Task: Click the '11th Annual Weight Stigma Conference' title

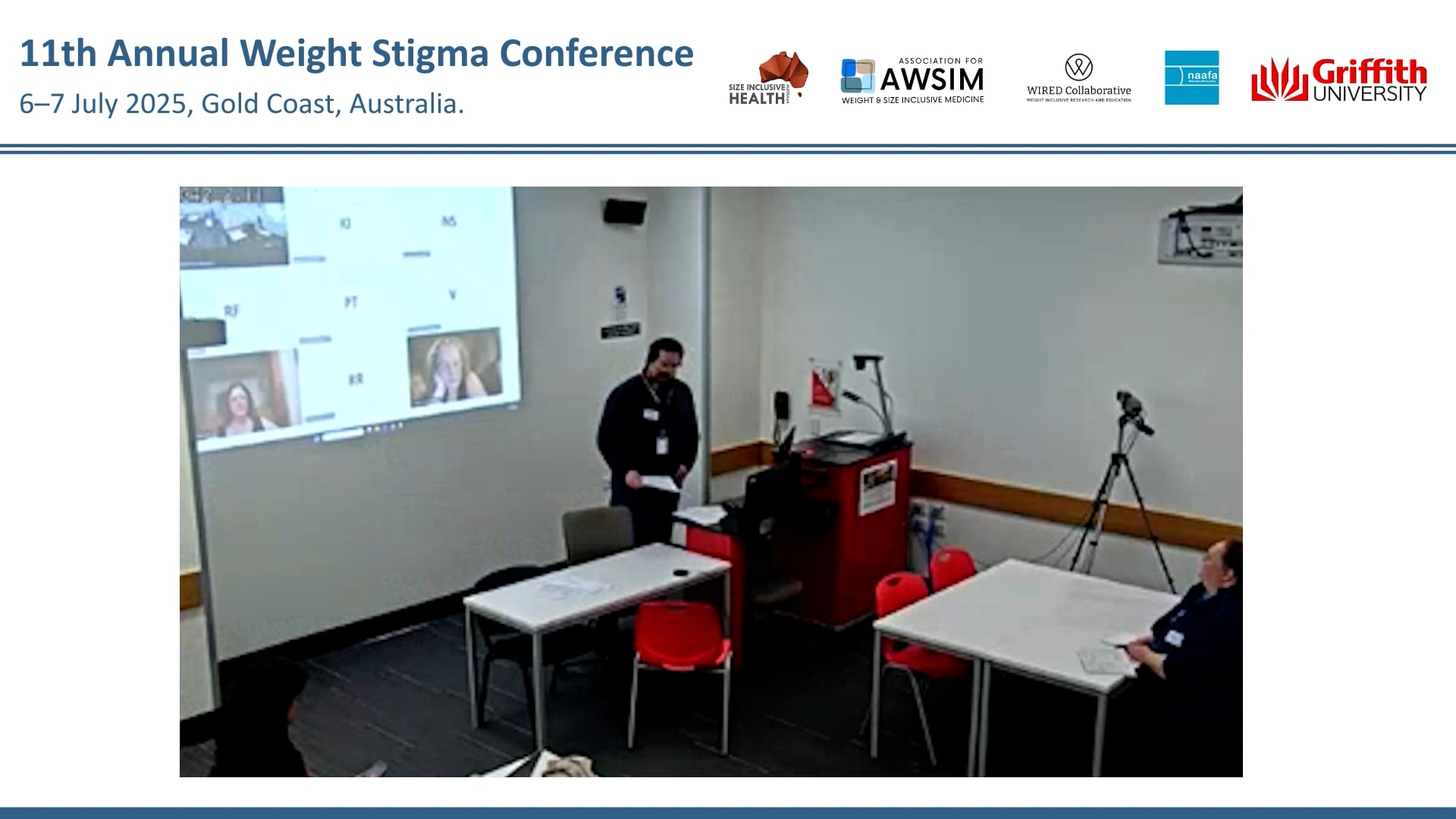Action: (356, 54)
